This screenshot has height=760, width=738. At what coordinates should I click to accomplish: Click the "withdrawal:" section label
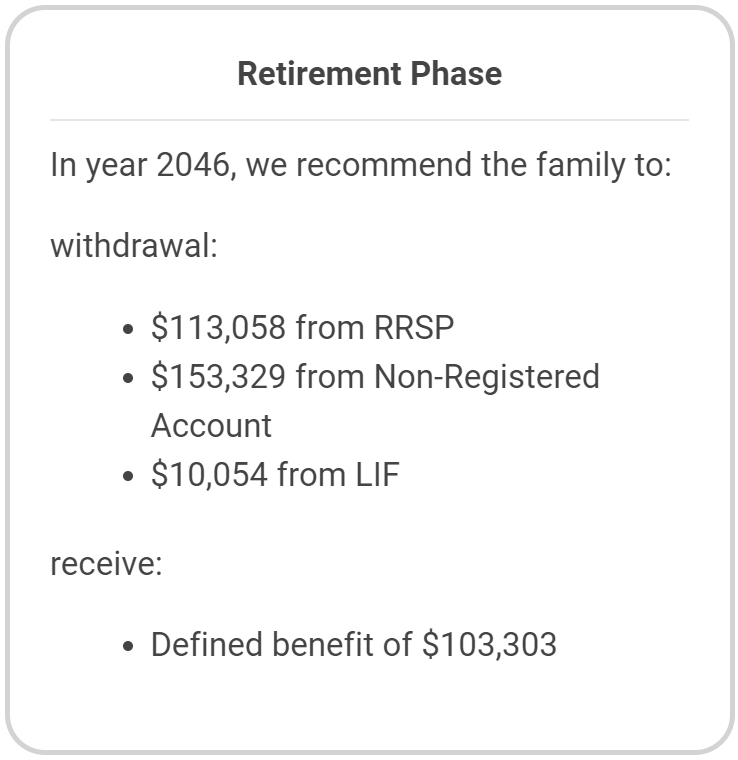point(134,245)
